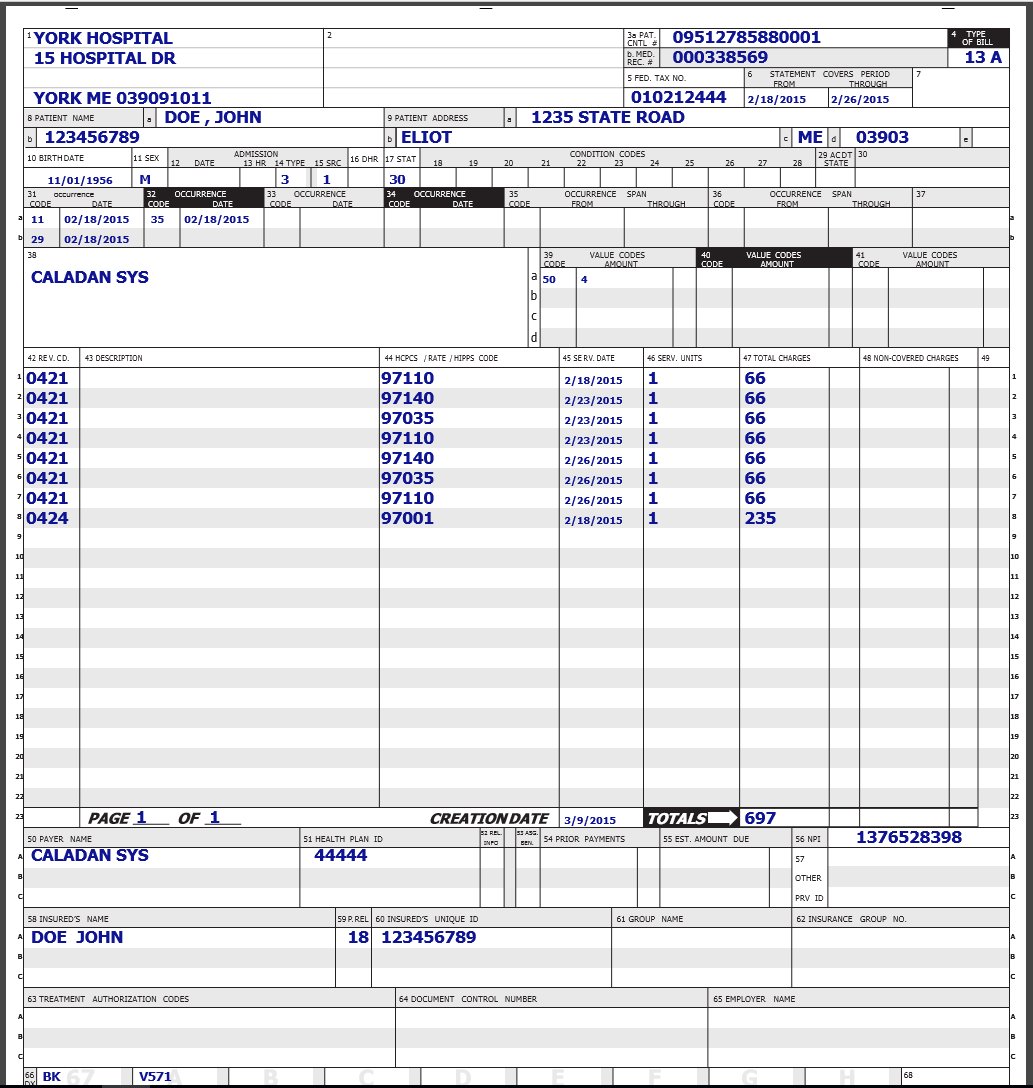Click the birthdate 11/01/1956
The width and height of the screenshot is (1033, 1088).
tap(80, 180)
